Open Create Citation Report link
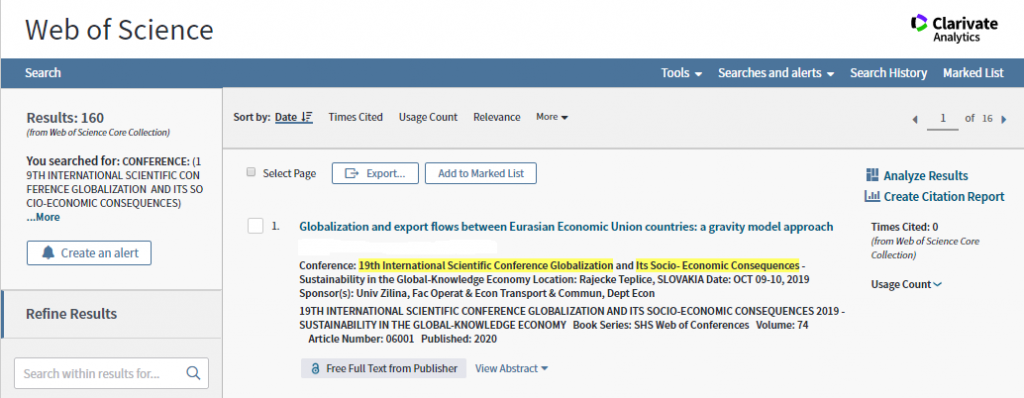 (x=935, y=196)
